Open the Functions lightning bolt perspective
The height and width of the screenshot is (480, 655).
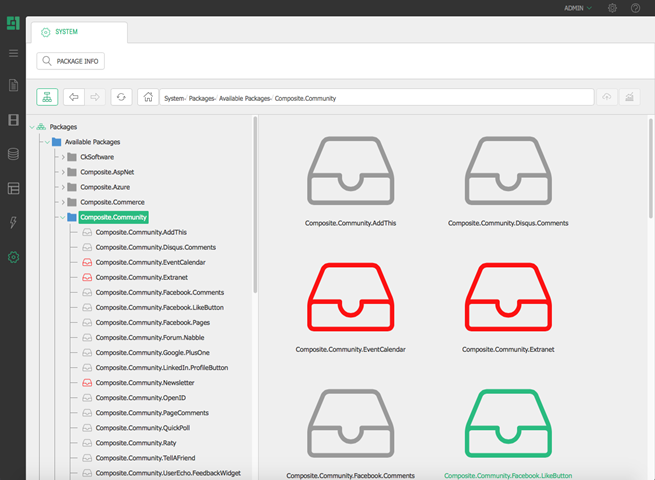pos(13,222)
